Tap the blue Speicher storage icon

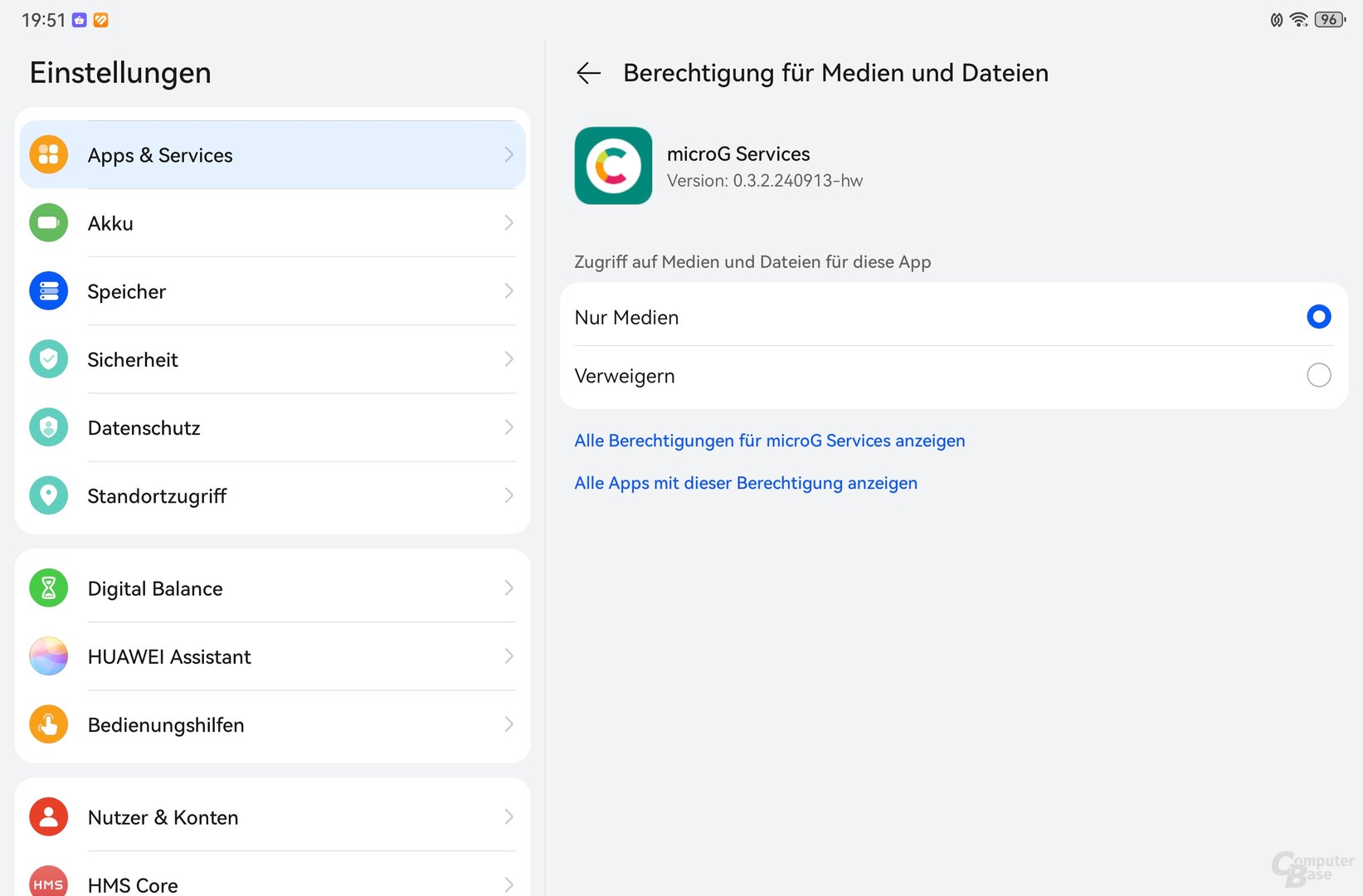(49, 290)
